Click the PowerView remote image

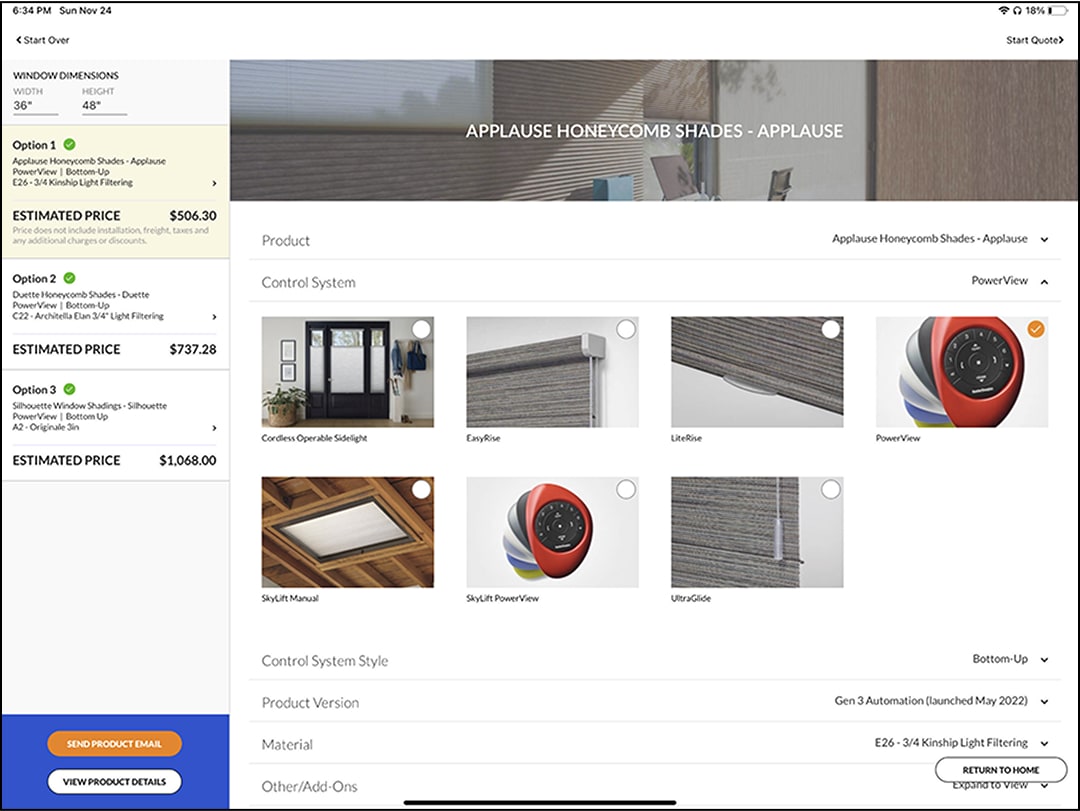coord(962,372)
